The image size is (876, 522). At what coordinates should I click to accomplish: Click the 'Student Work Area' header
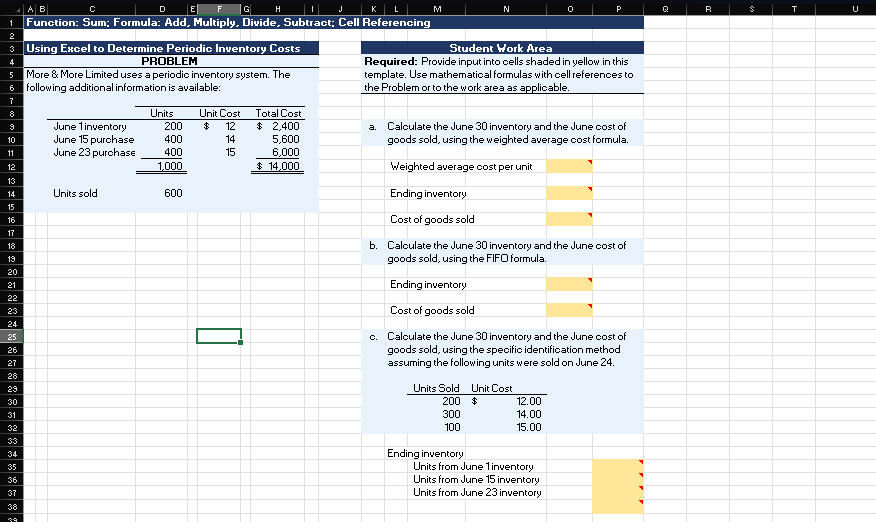[x=501, y=48]
